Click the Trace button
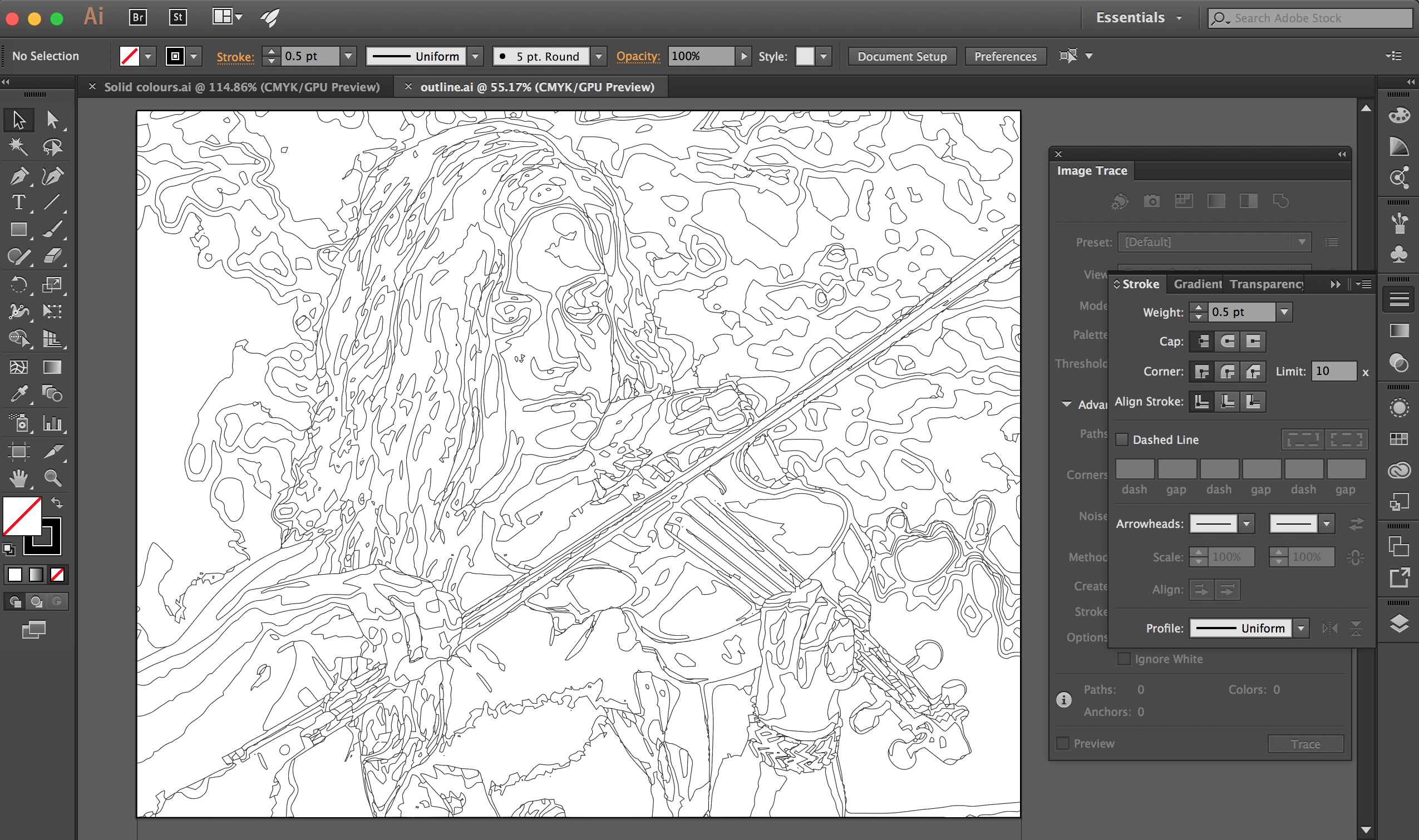Viewport: 1419px width, 840px height. [x=1305, y=744]
